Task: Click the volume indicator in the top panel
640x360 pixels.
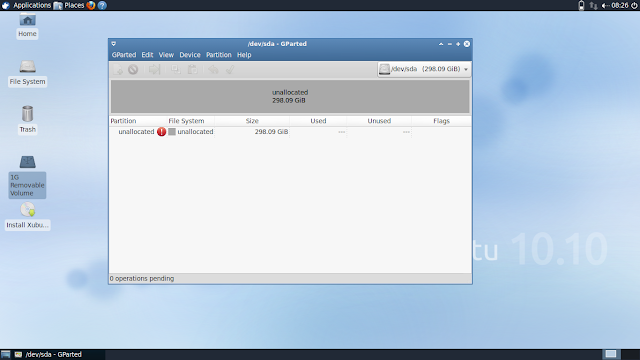Action: (x=606, y=5)
